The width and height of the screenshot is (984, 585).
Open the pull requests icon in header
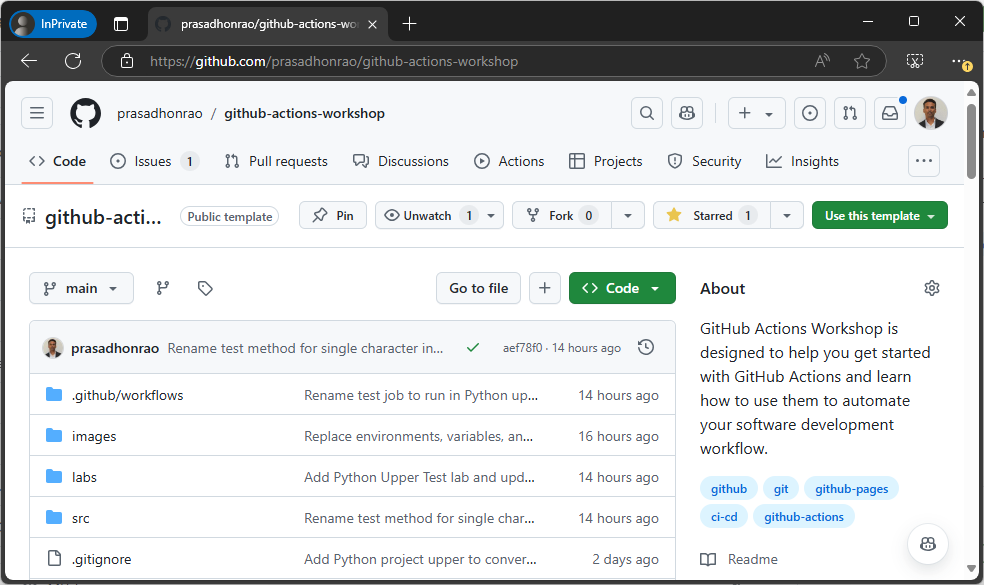coord(850,113)
